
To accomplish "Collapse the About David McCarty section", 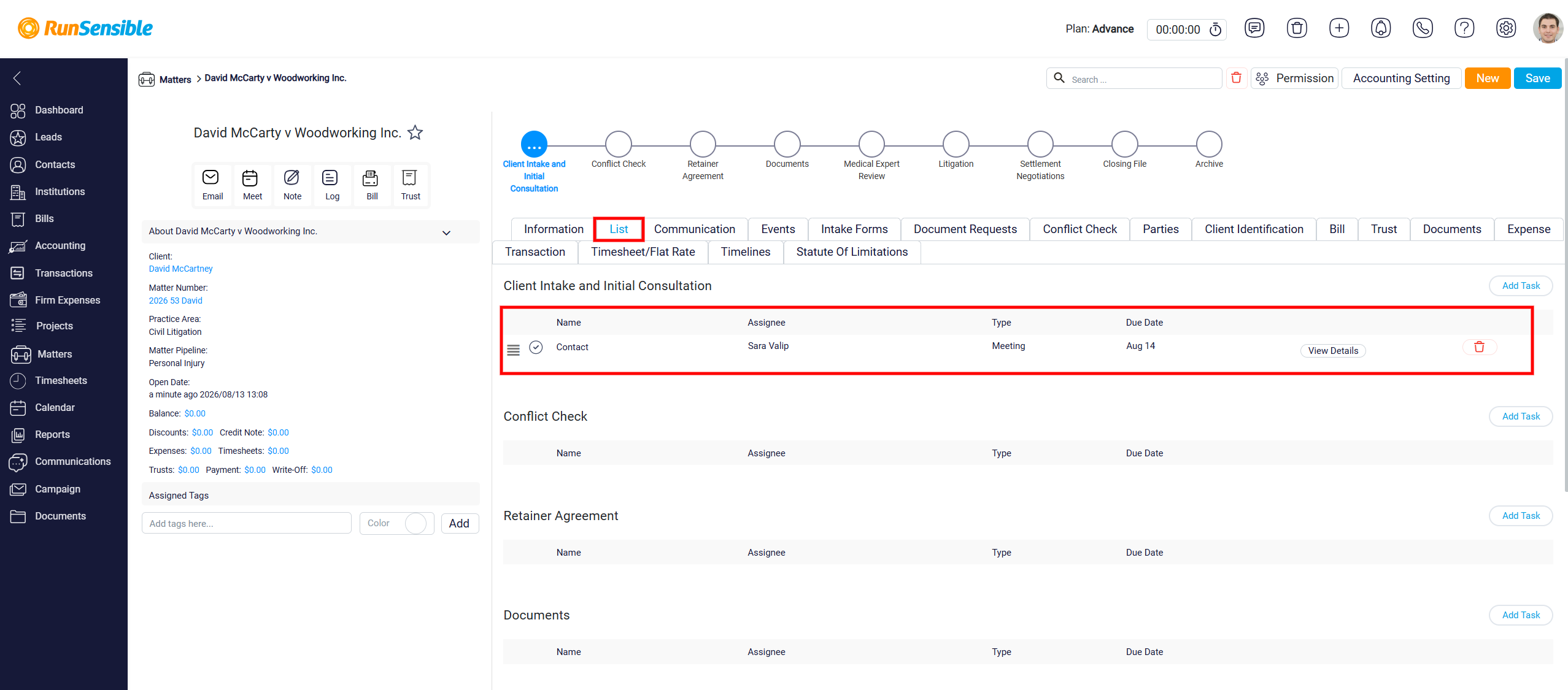I will coord(447,232).
